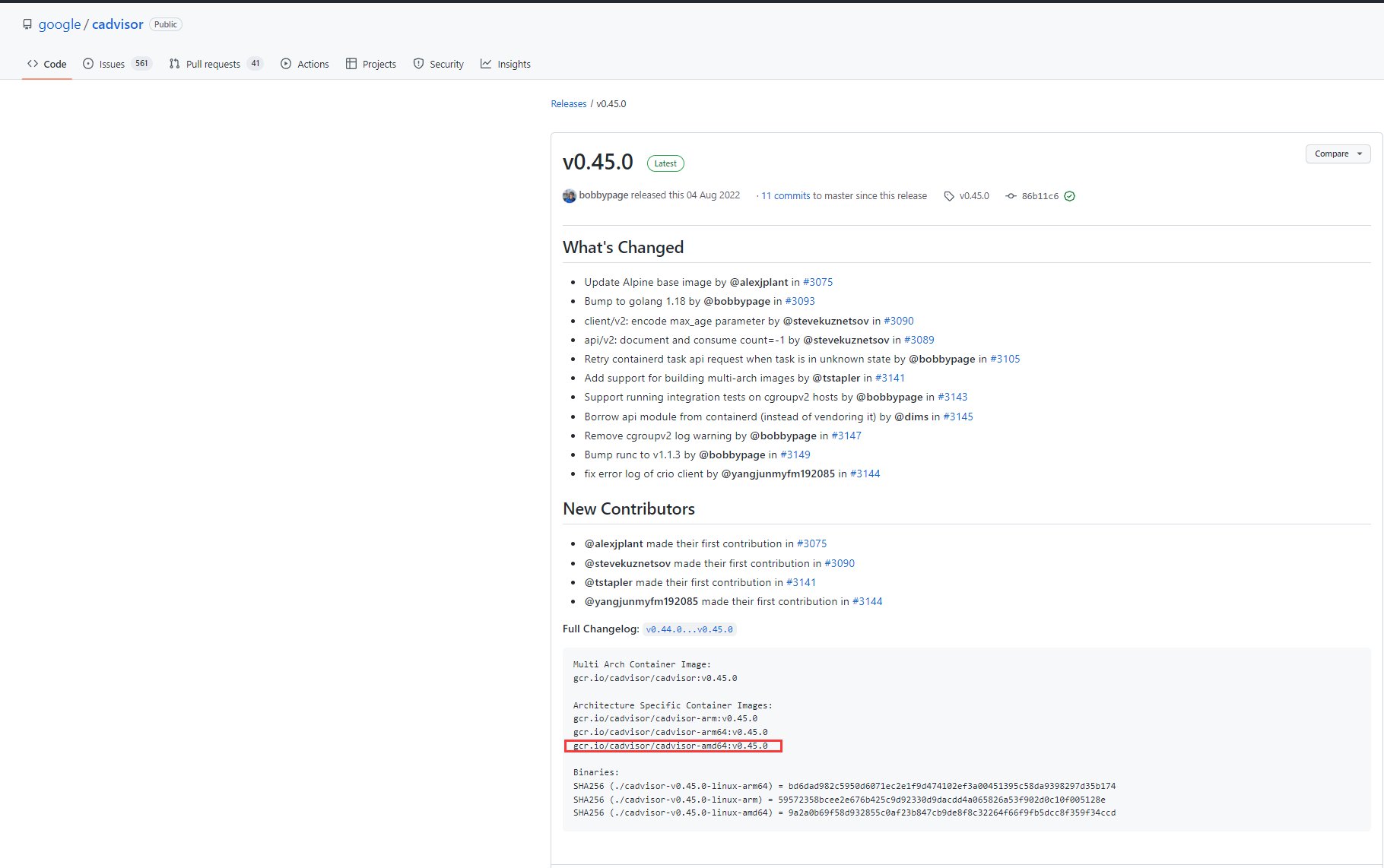Click the google owner link

tap(59, 24)
